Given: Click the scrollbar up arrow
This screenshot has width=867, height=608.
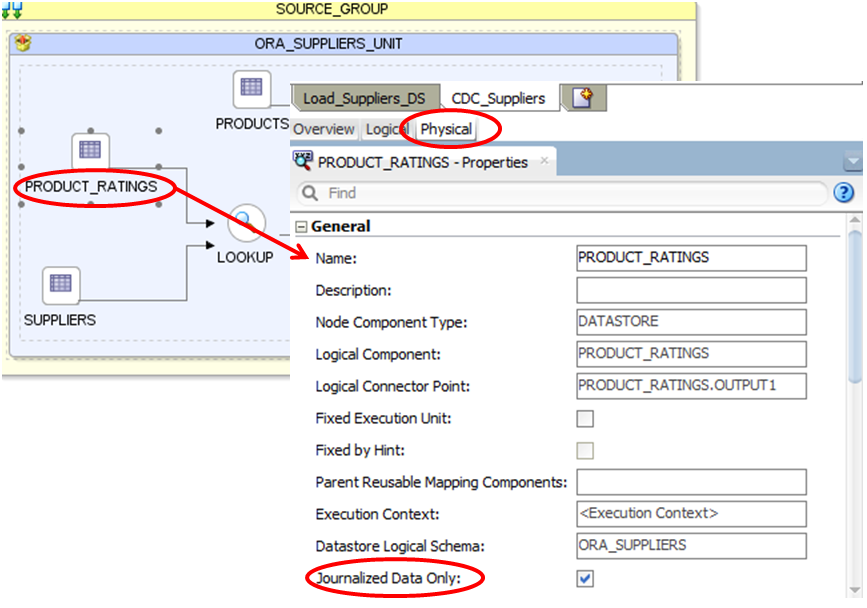Looking at the screenshot, I should 855,220.
